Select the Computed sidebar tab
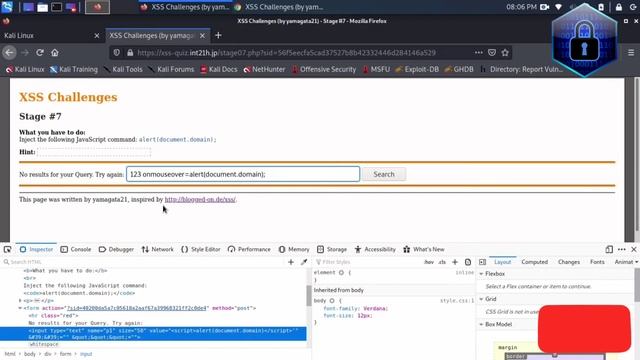Screen dimensions: 640x360 [x=534, y=262]
